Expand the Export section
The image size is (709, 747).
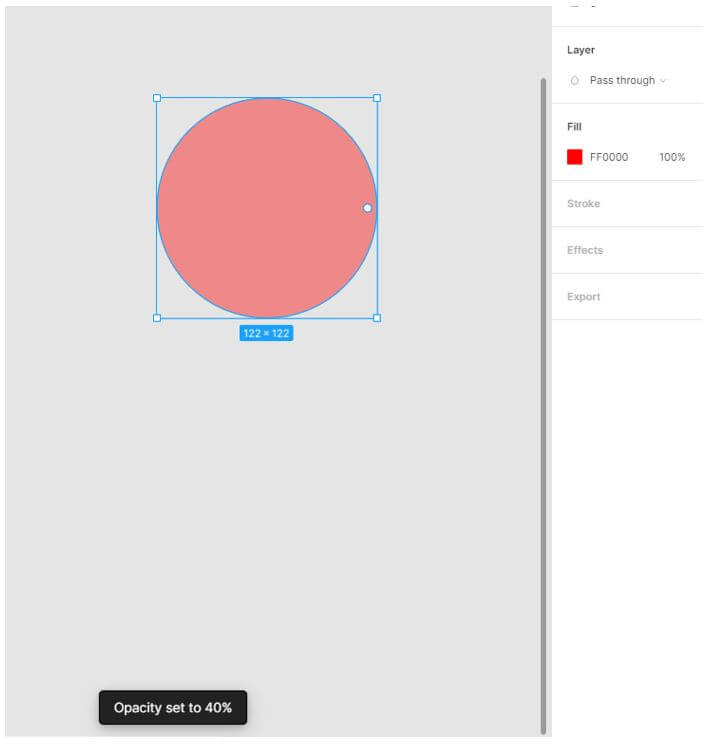[x=583, y=296]
